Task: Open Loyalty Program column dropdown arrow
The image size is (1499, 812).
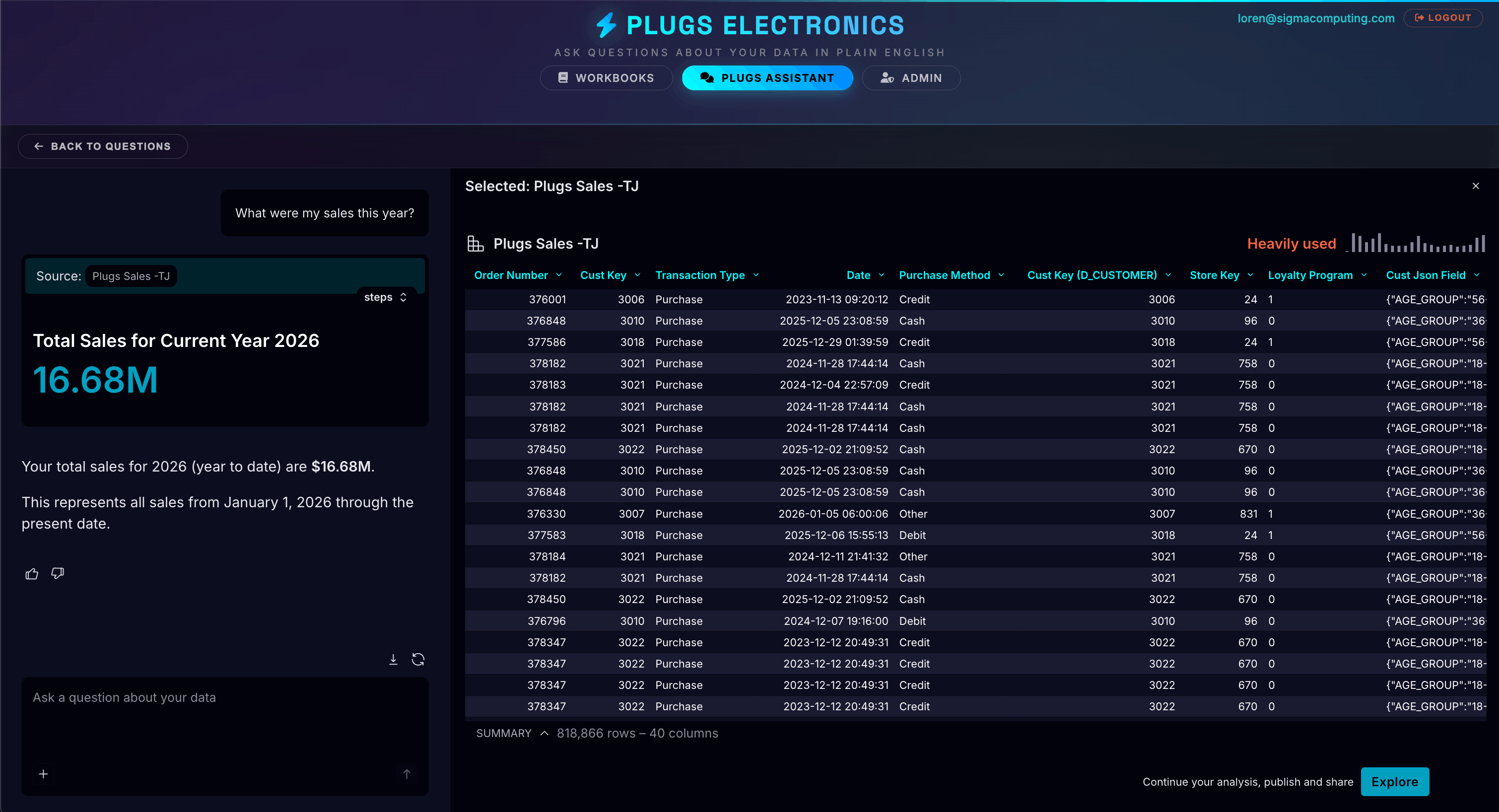Action: 1364,275
